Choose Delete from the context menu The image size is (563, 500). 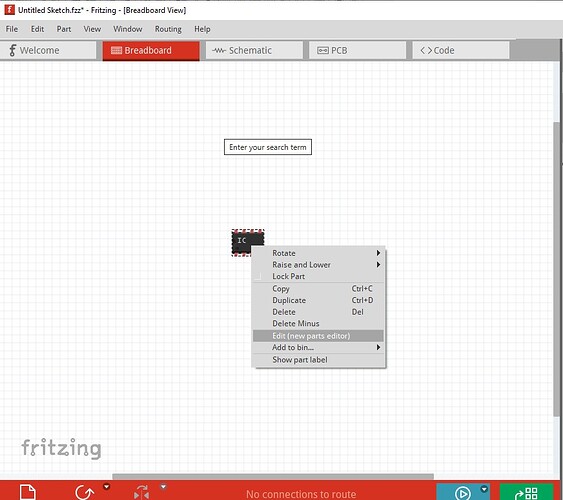click(x=318, y=312)
